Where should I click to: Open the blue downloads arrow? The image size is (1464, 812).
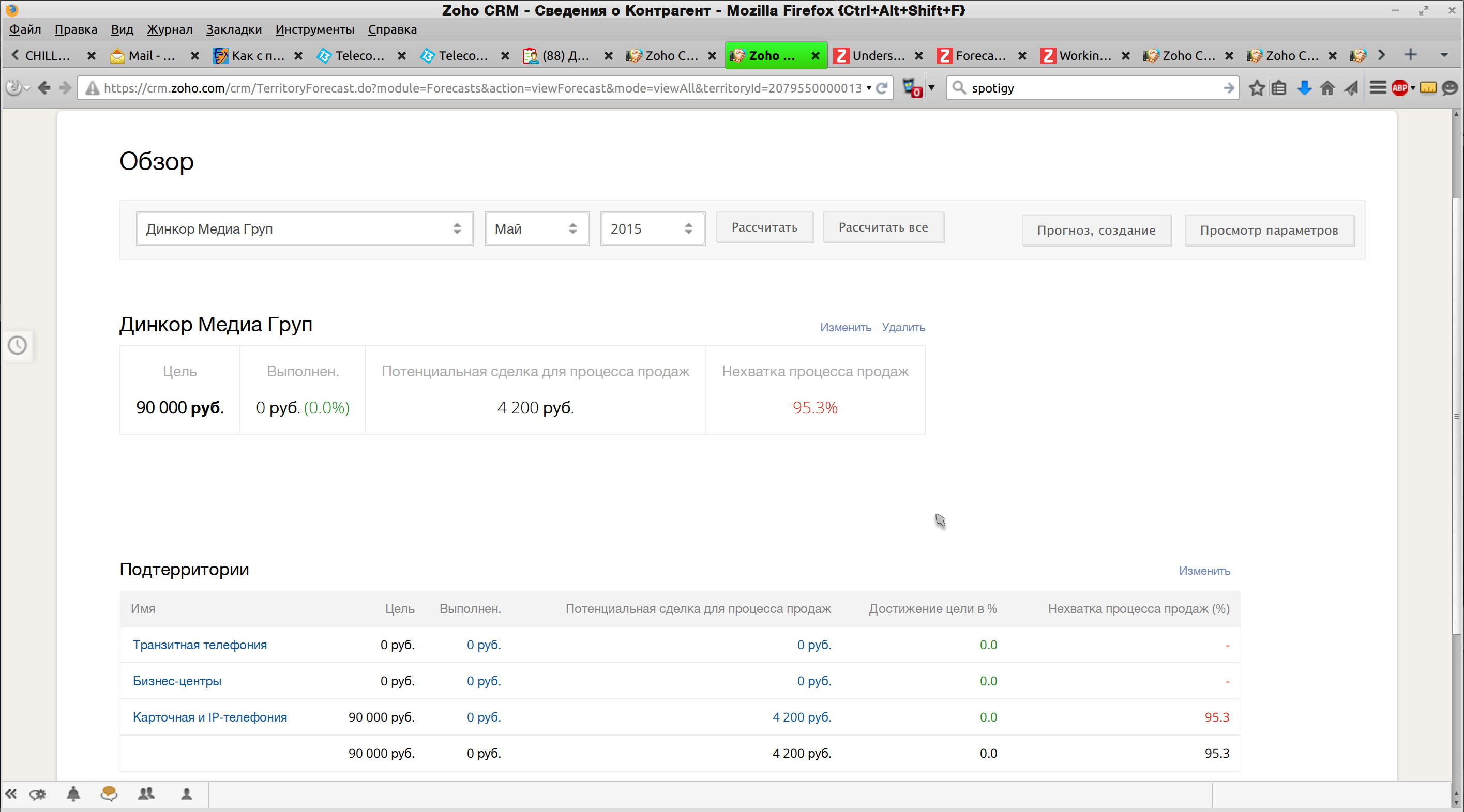[1304, 88]
